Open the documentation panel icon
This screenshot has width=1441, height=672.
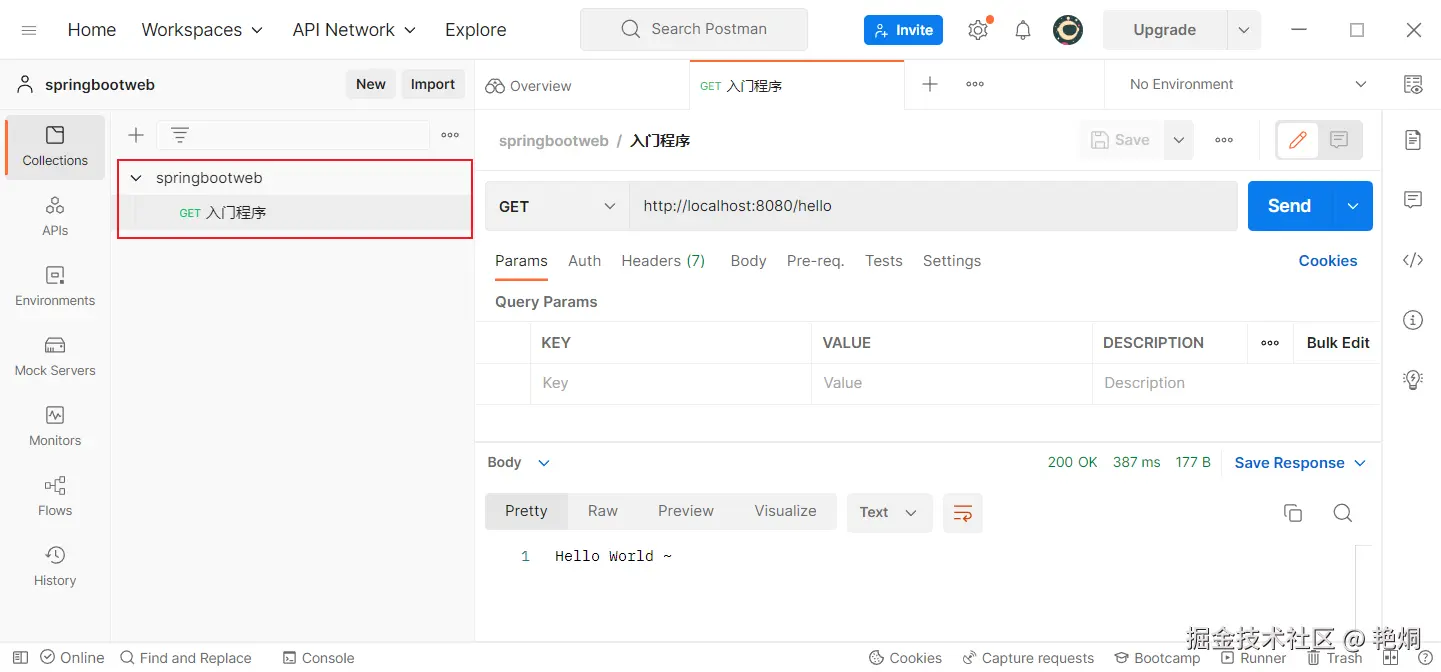click(x=1413, y=139)
